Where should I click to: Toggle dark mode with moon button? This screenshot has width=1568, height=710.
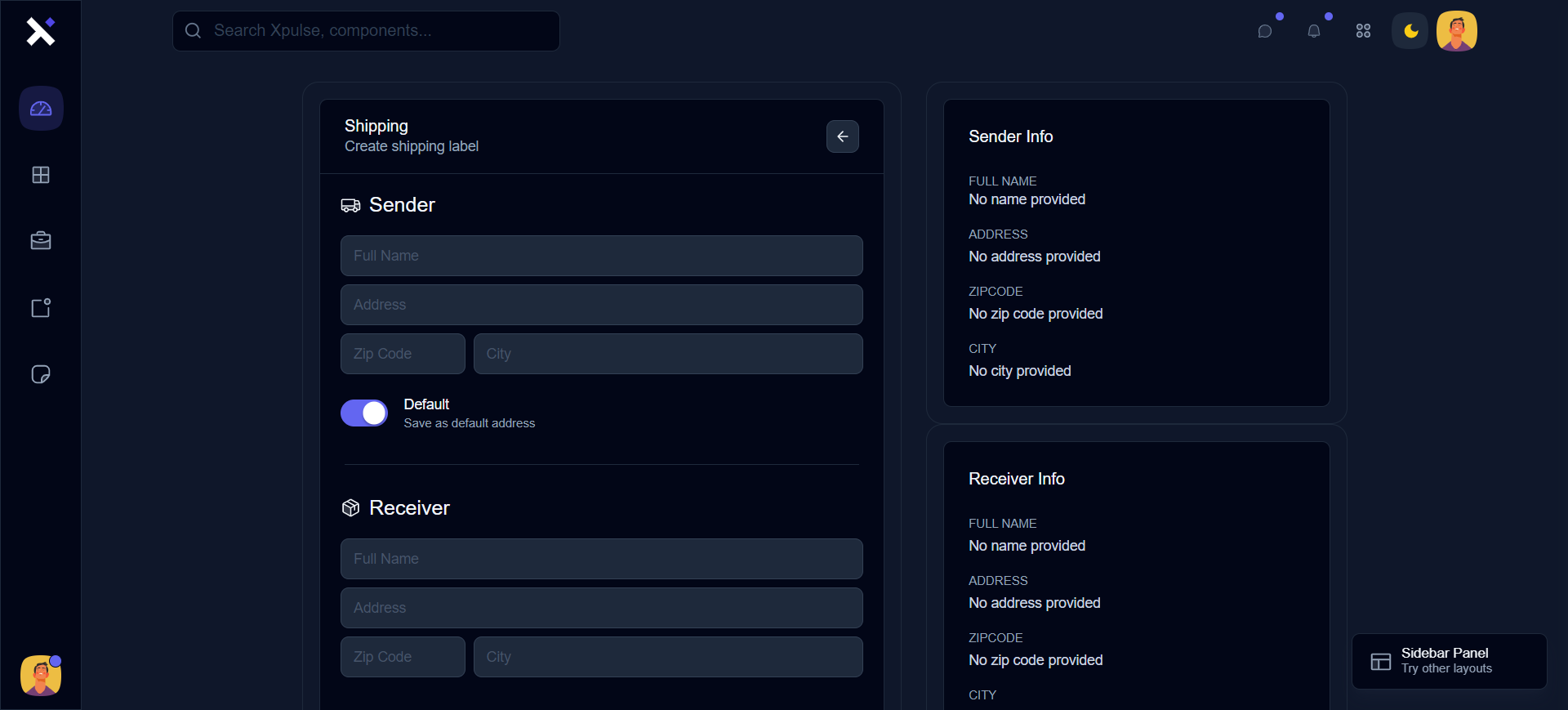[x=1410, y=31]
